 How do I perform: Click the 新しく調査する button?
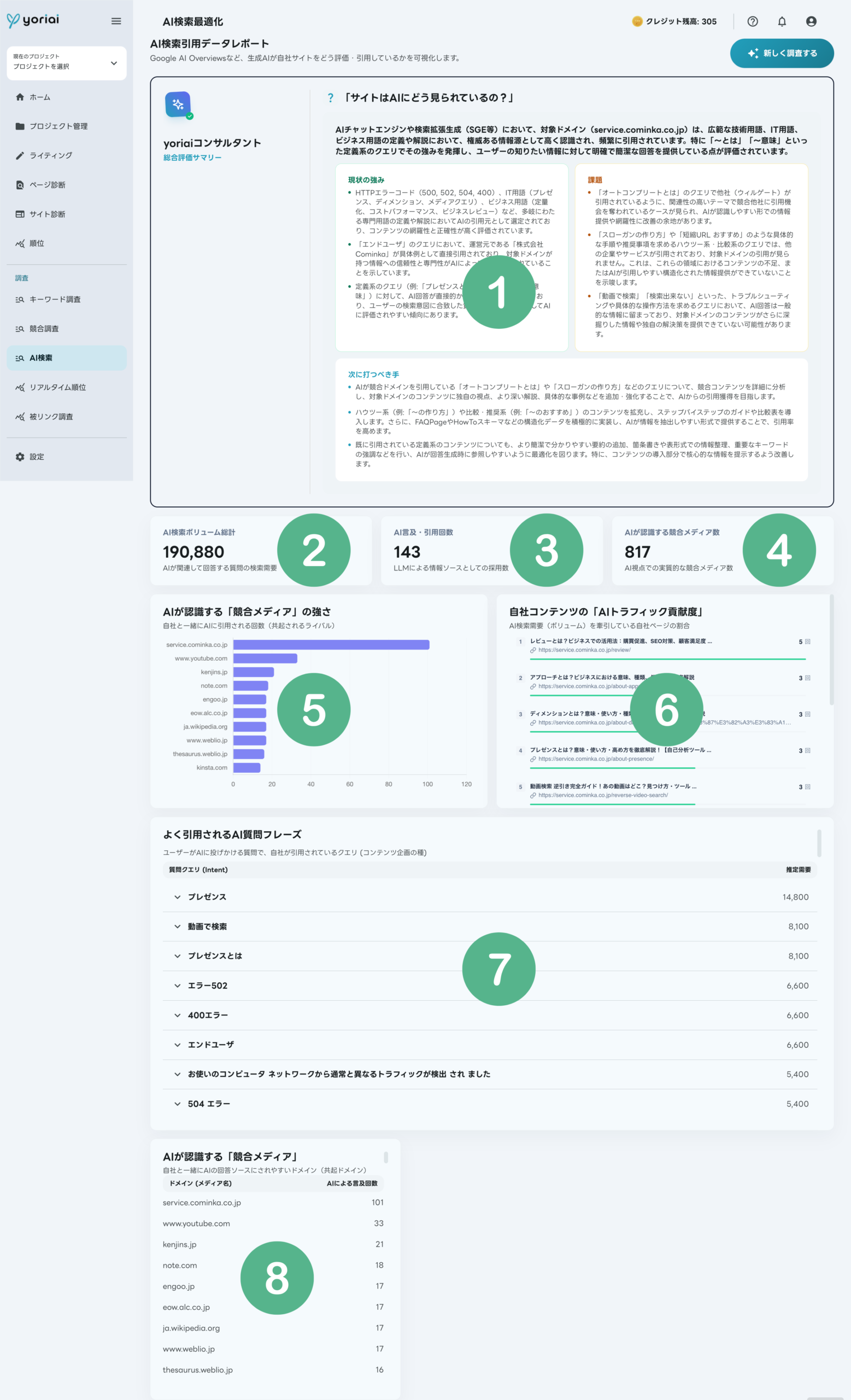click(781, 54)
